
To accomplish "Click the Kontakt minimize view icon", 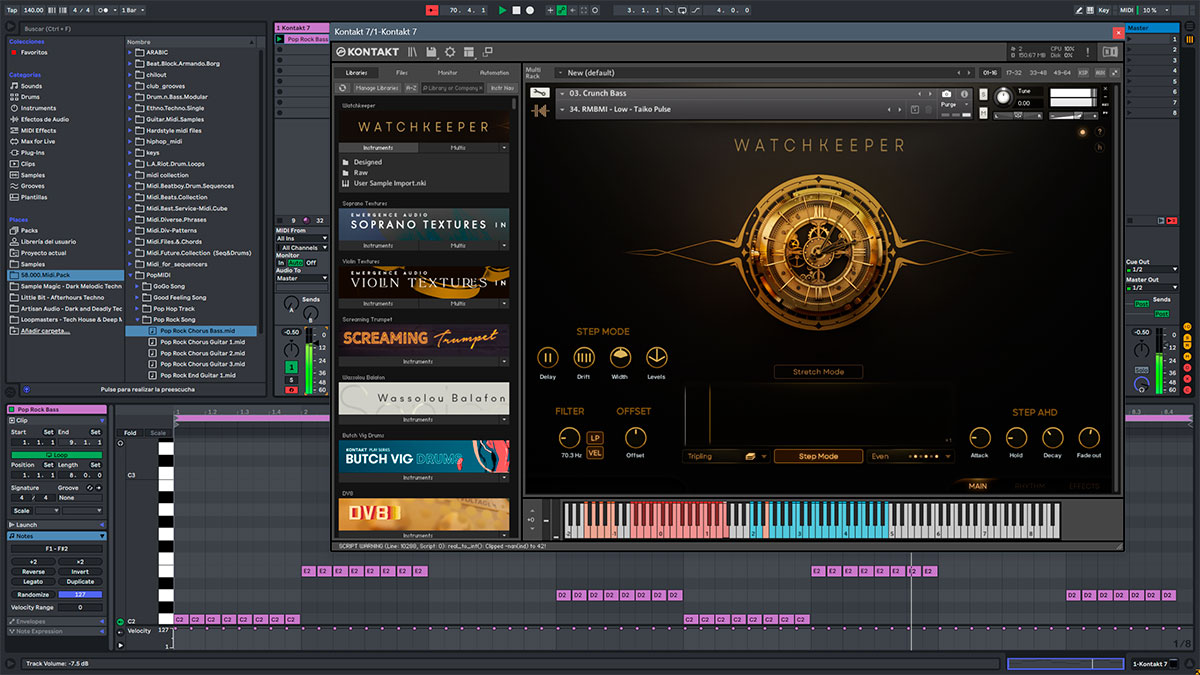I will 488,51.
